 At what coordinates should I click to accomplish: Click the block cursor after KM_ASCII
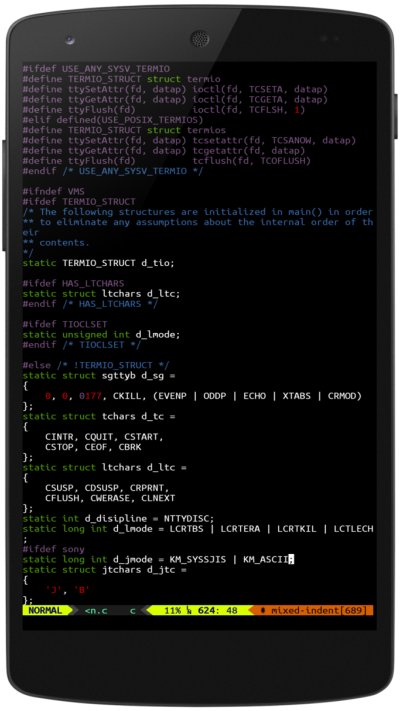291,559
